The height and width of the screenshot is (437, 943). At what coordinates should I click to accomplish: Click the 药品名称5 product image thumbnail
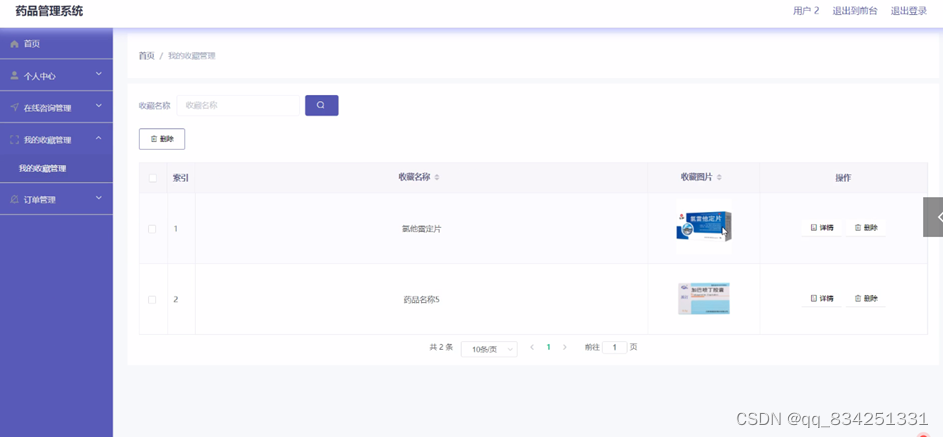(x=704, y=299)
